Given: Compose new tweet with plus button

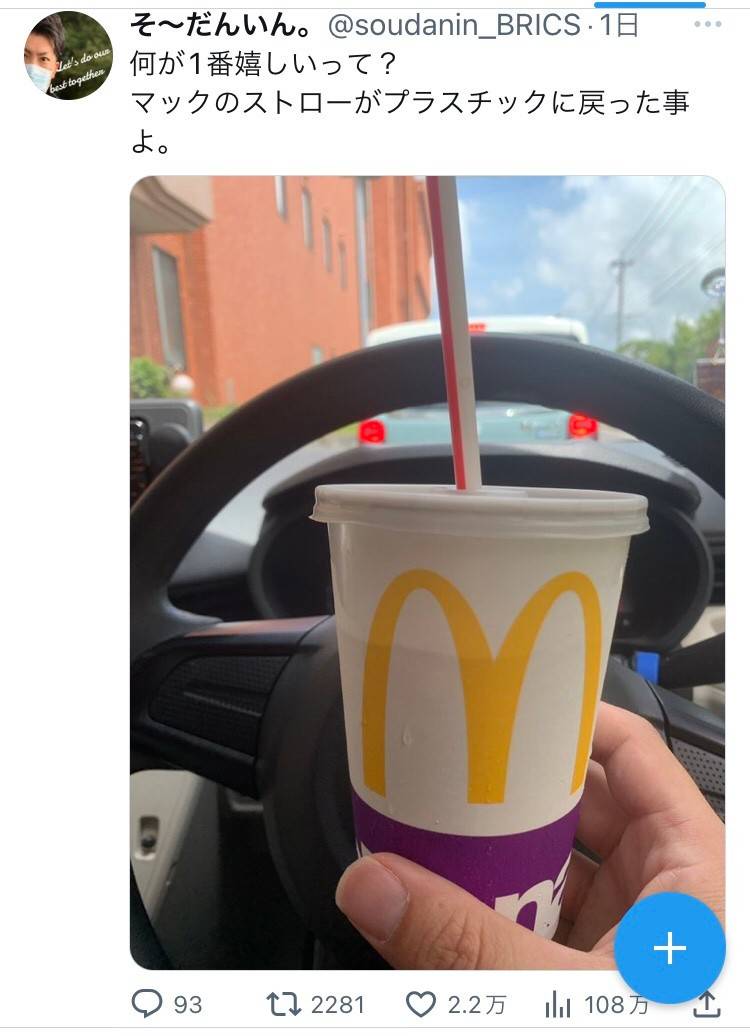Looking at the screenshot, I should [x=669, y=947].
